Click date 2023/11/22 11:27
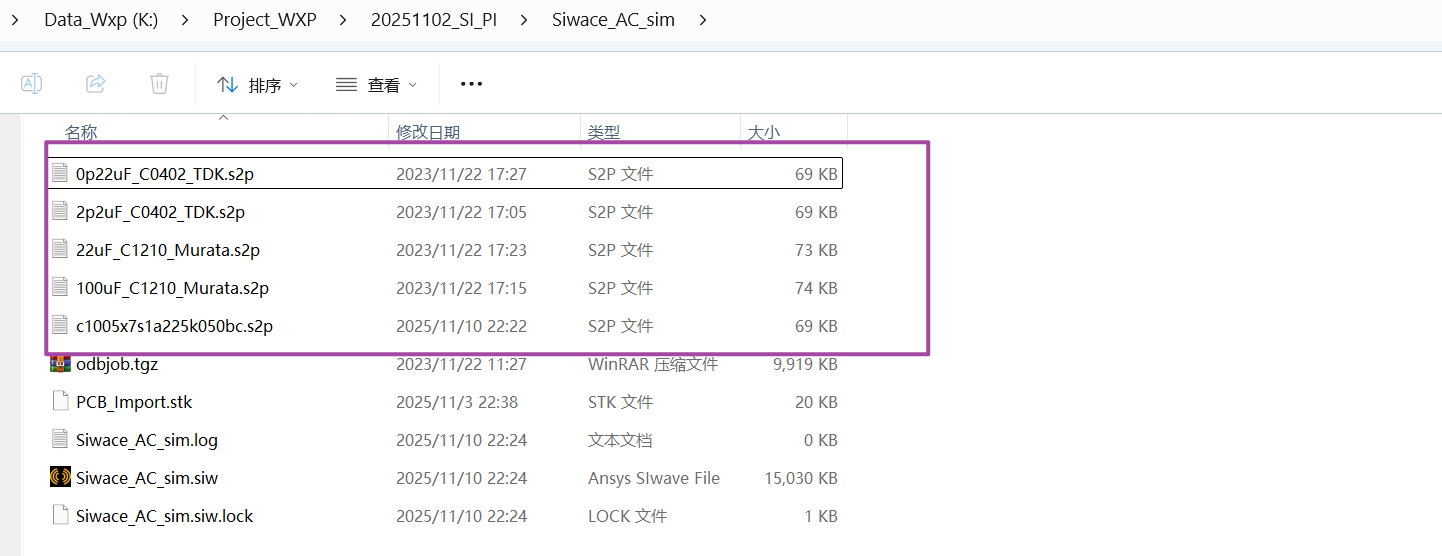The image size is (1442, 556). (461, 364)
